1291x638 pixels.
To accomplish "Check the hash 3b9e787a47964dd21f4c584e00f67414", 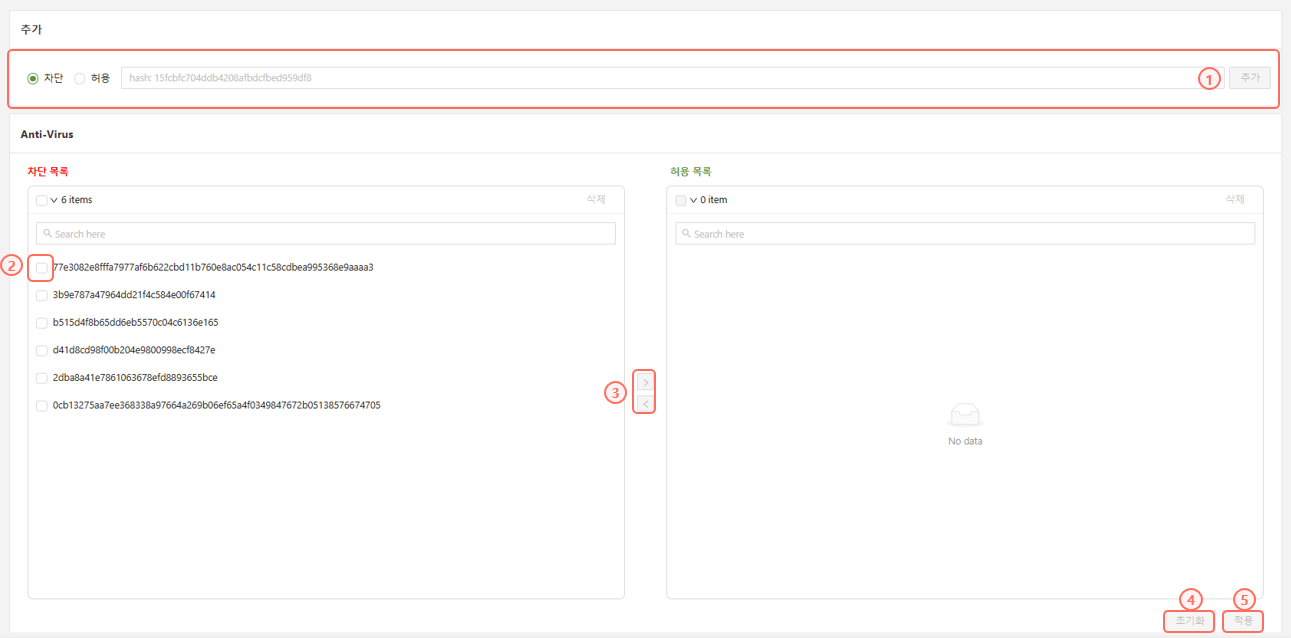I will coord(42,295).
